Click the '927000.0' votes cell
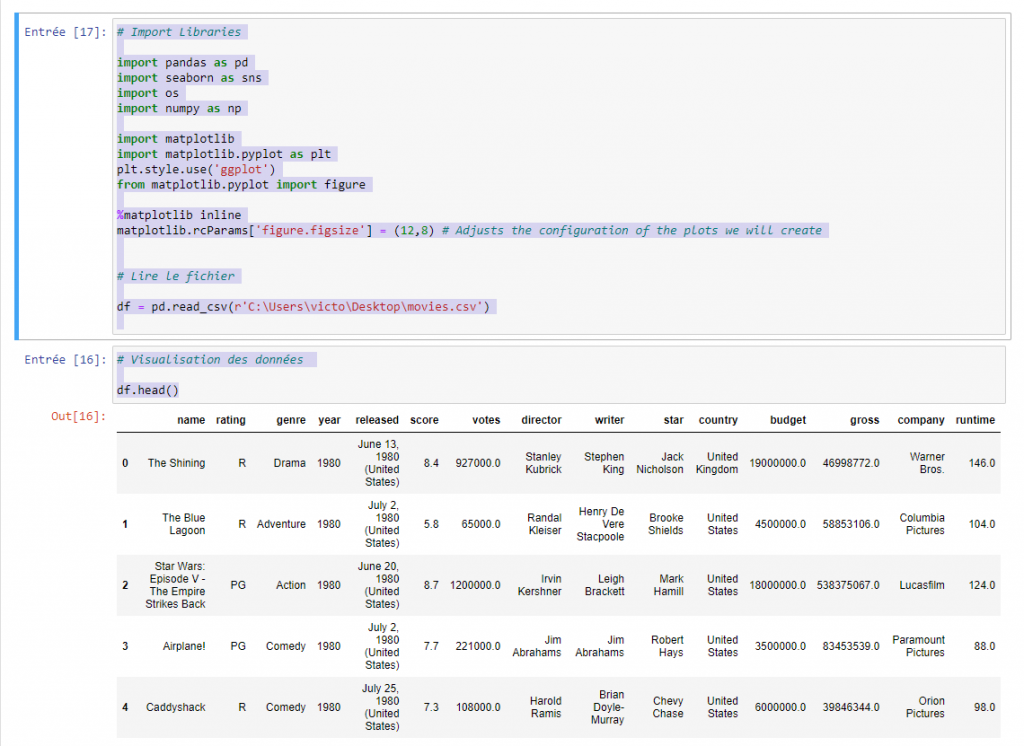Screen dimensions: 1024x746 tap(478, 463)
